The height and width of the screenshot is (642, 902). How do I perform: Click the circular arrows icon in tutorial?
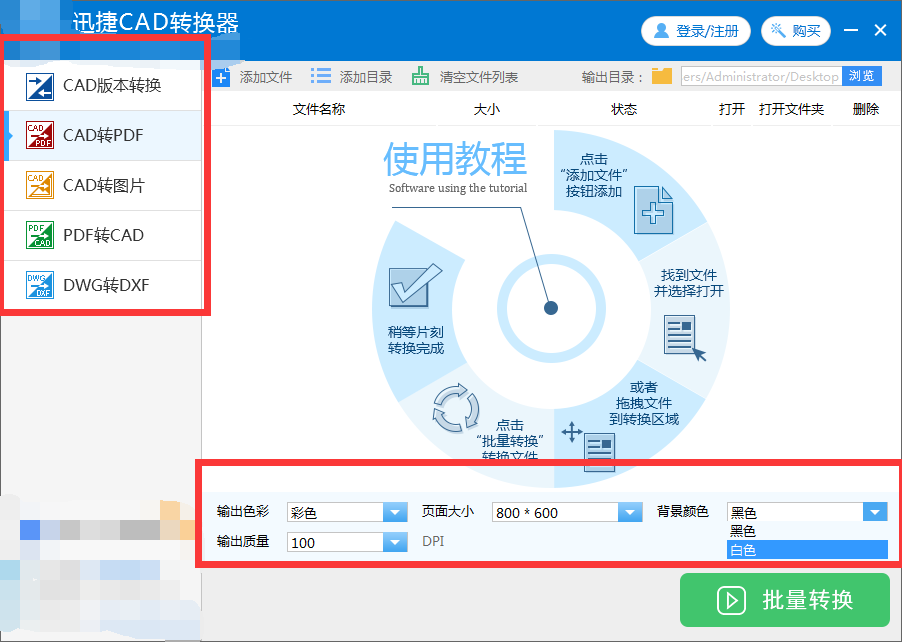click(x=456, y=408)
